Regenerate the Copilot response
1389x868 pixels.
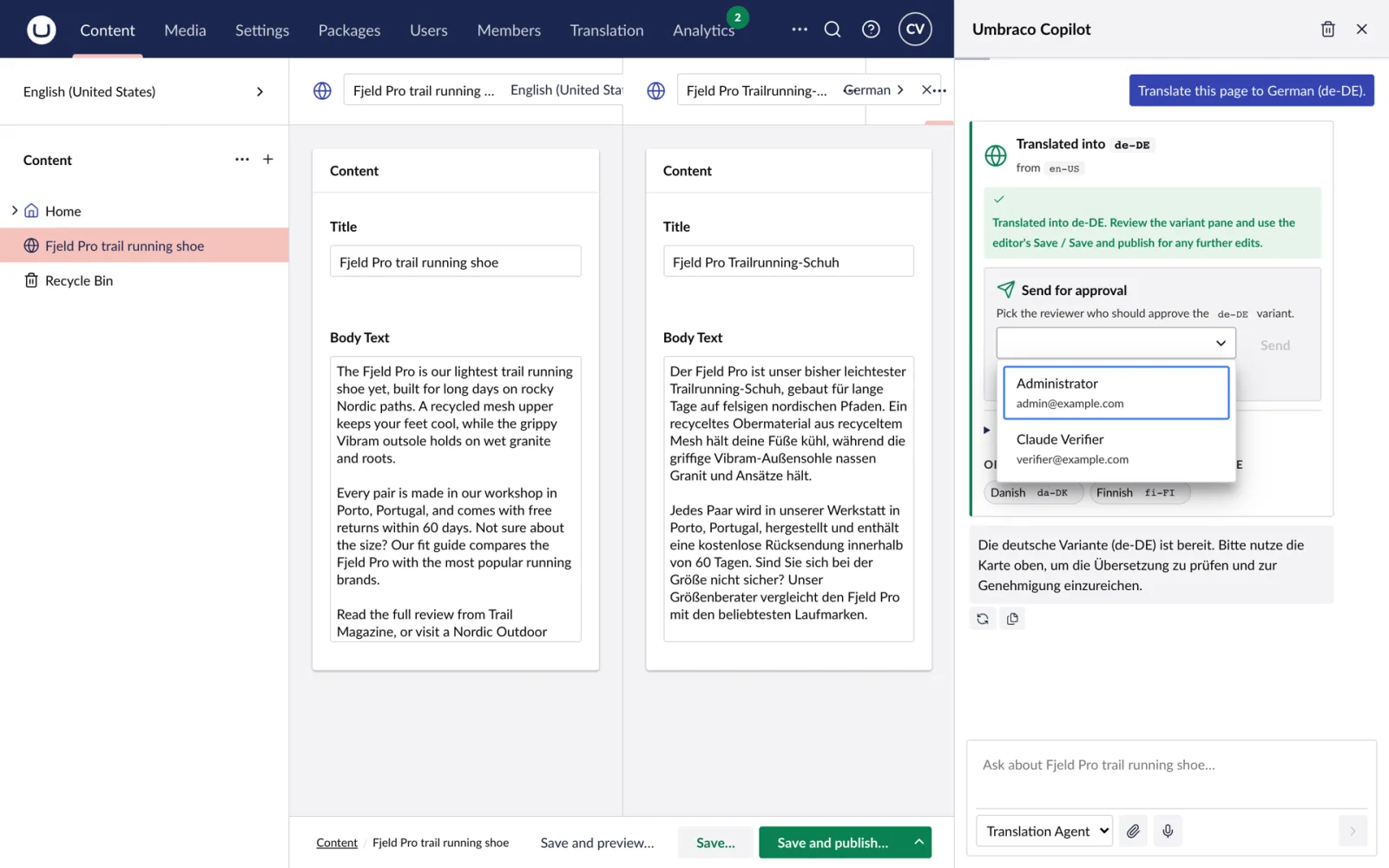tap(983, 619)
